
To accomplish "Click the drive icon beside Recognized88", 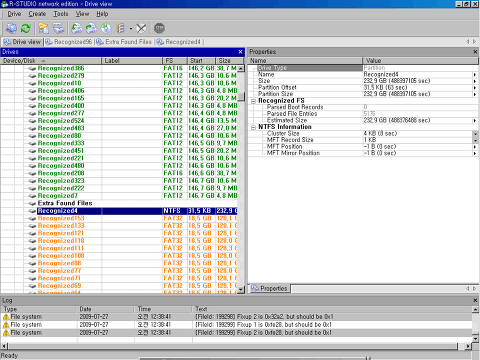I will point(32,264).
